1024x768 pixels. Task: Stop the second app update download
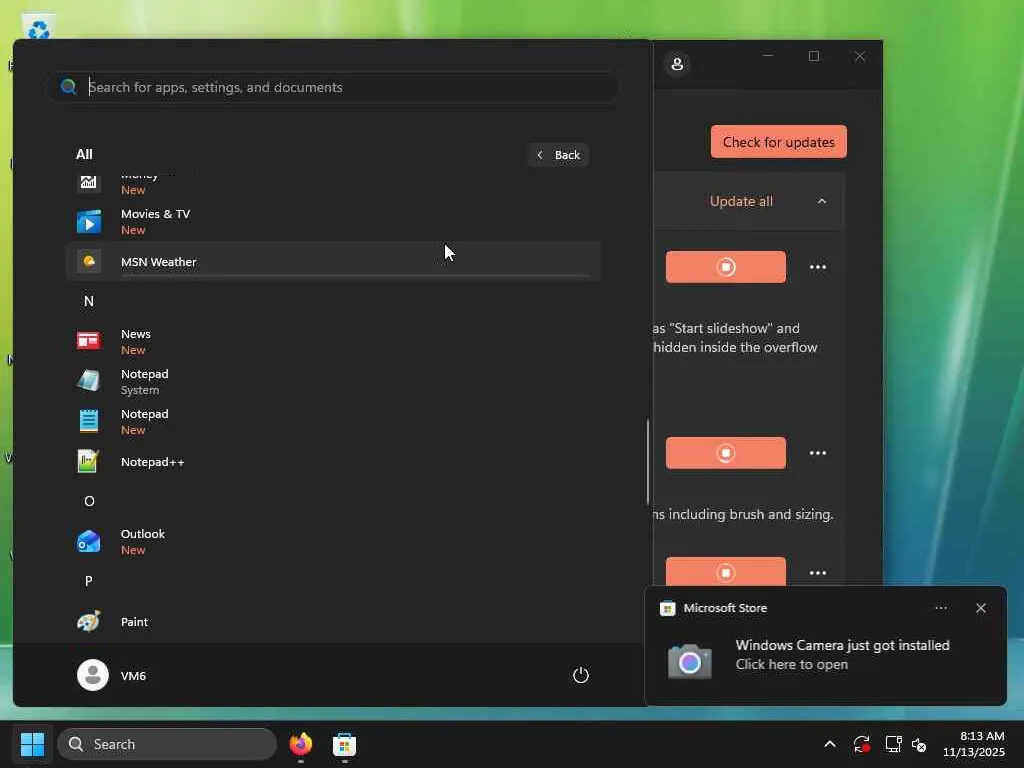pyautogui.click(x=726, y=453)
